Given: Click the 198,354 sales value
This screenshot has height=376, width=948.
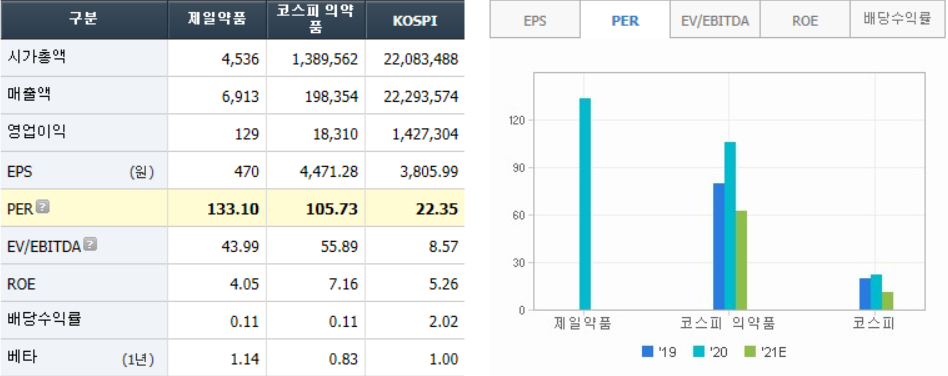Looking at the screenshot, I should pyautogui.click(x=331, y=97).
